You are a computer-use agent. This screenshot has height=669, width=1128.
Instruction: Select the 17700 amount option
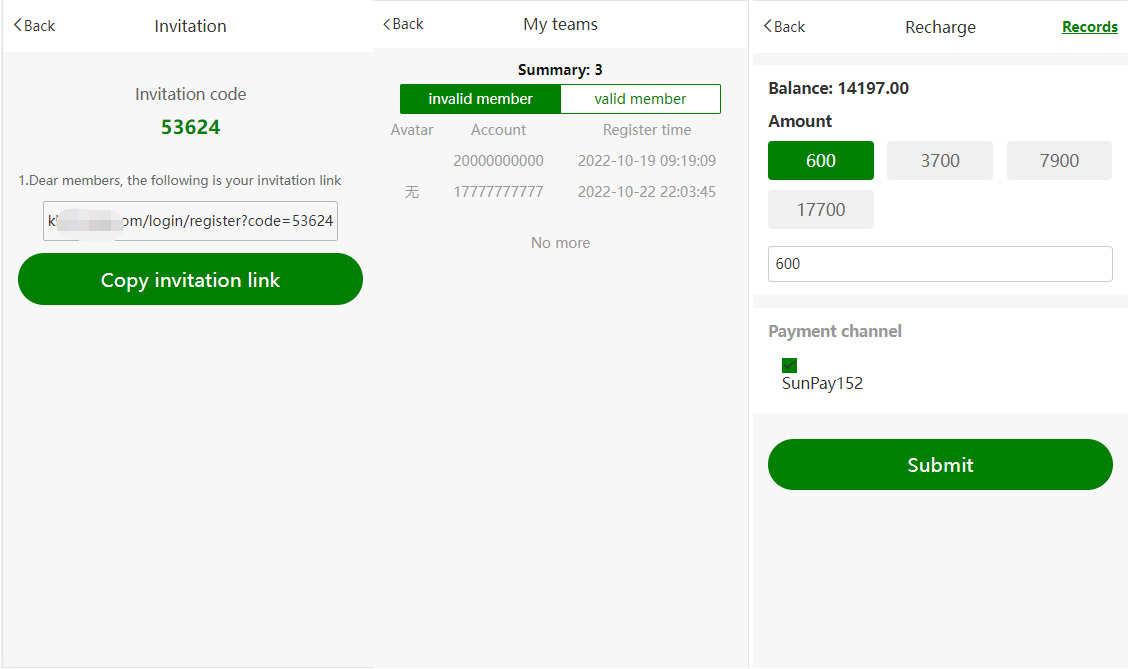[x=820, y=210]
